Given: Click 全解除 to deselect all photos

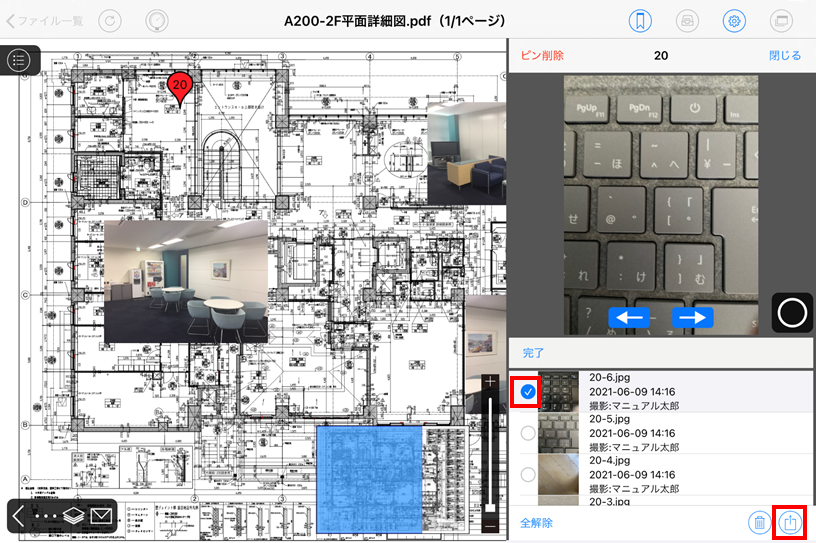Looking at the screenshot, I should (x=537, y=523).
